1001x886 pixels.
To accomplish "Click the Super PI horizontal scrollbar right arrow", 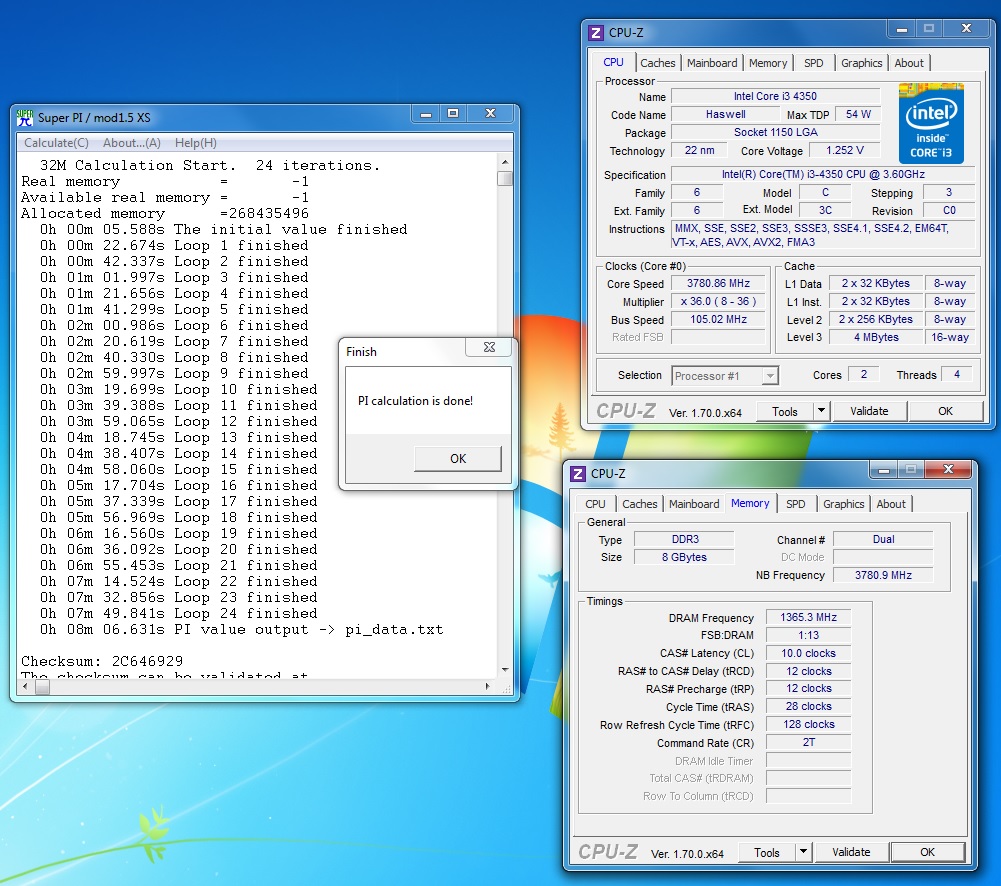I will pyautogui.click(x=488, y=687).
